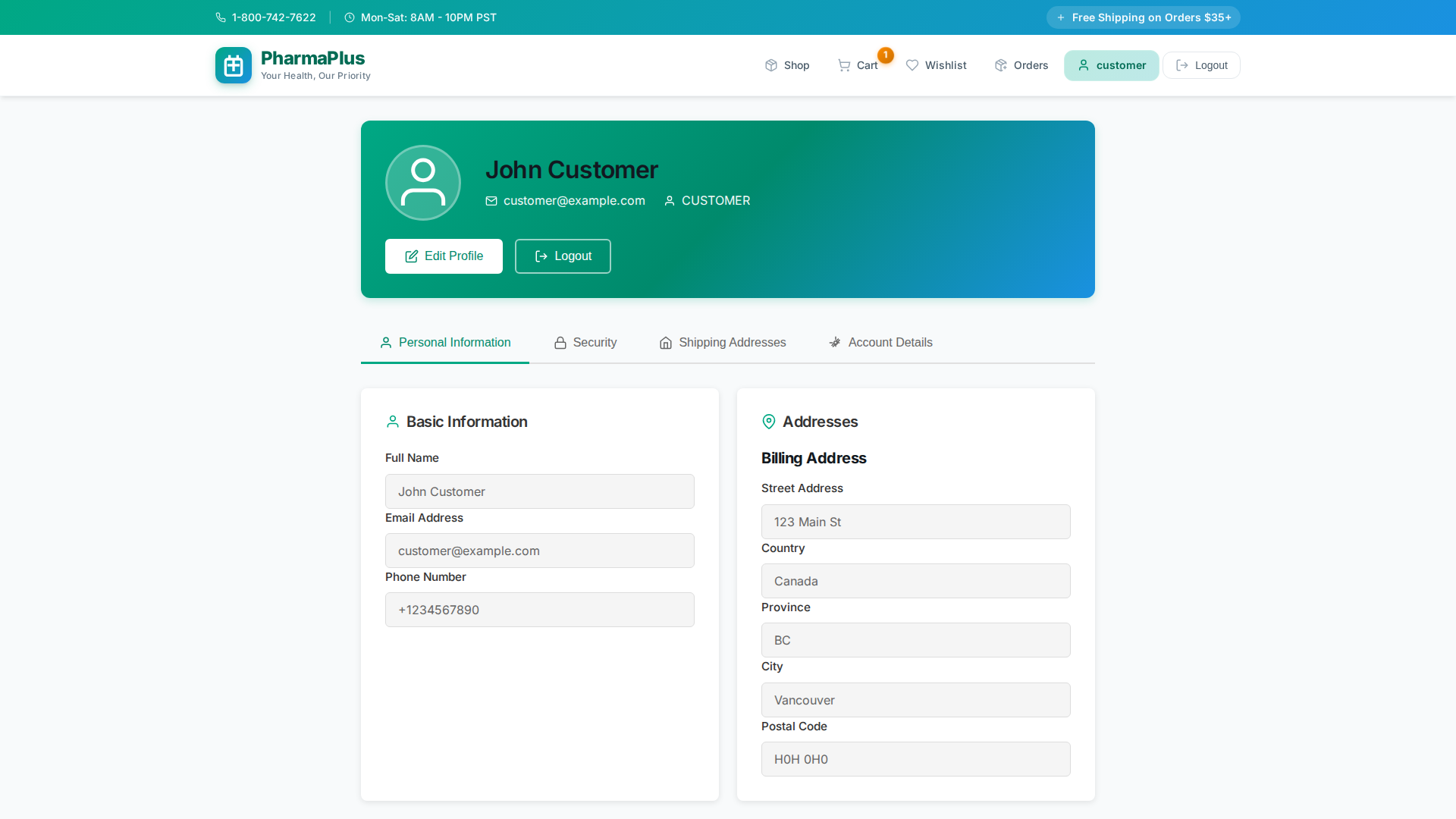This screenshot has width=1456, height=819.
Task: Click the customer account button in the navbar
Action: (1111, 65)
